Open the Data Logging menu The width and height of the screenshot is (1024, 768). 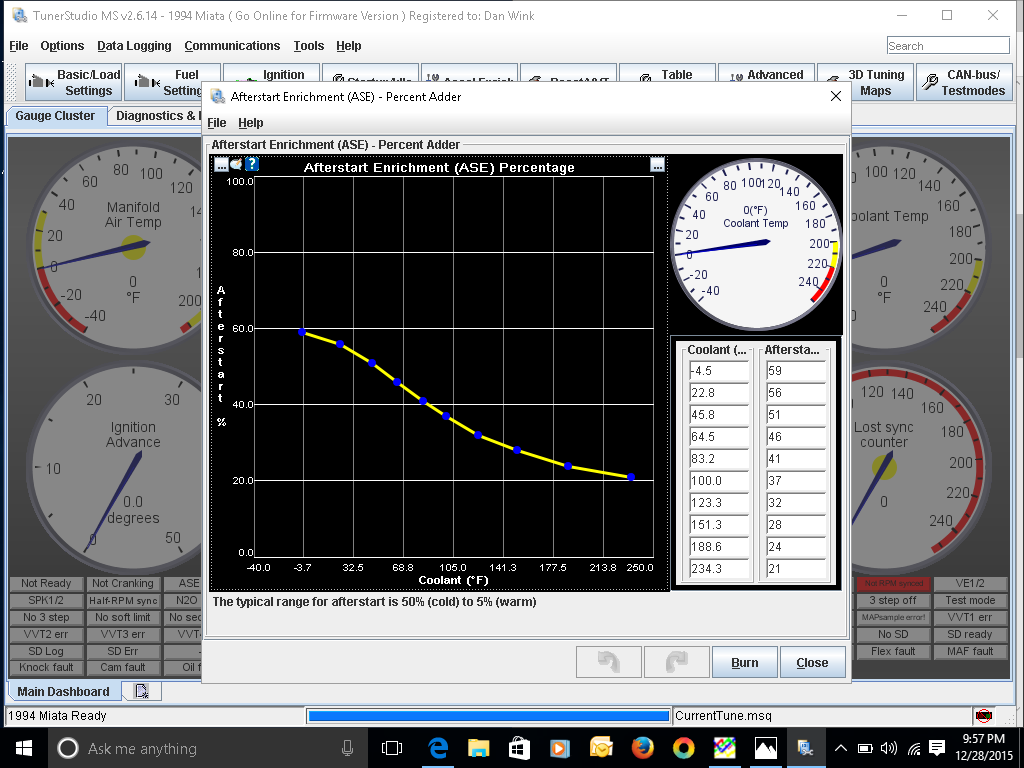(134, 46)
